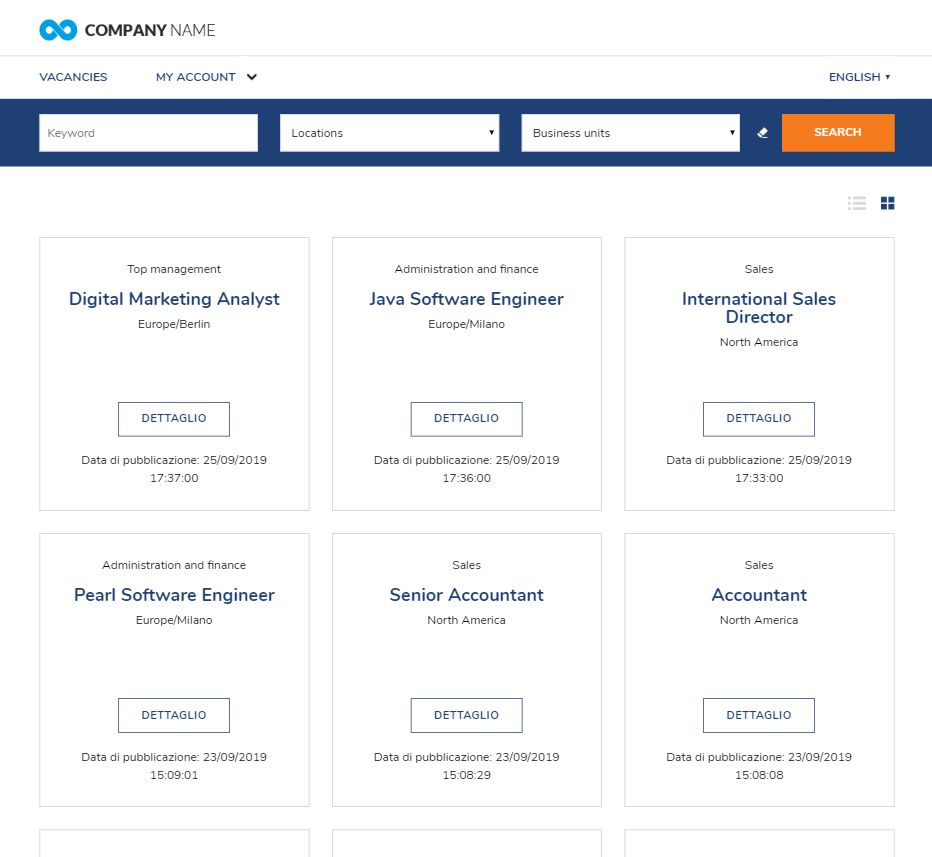The width and height of the screenshot is (932, 857).
Task: Click DETTAGLIO under Accountant vacancy
Action: (758, 715)
